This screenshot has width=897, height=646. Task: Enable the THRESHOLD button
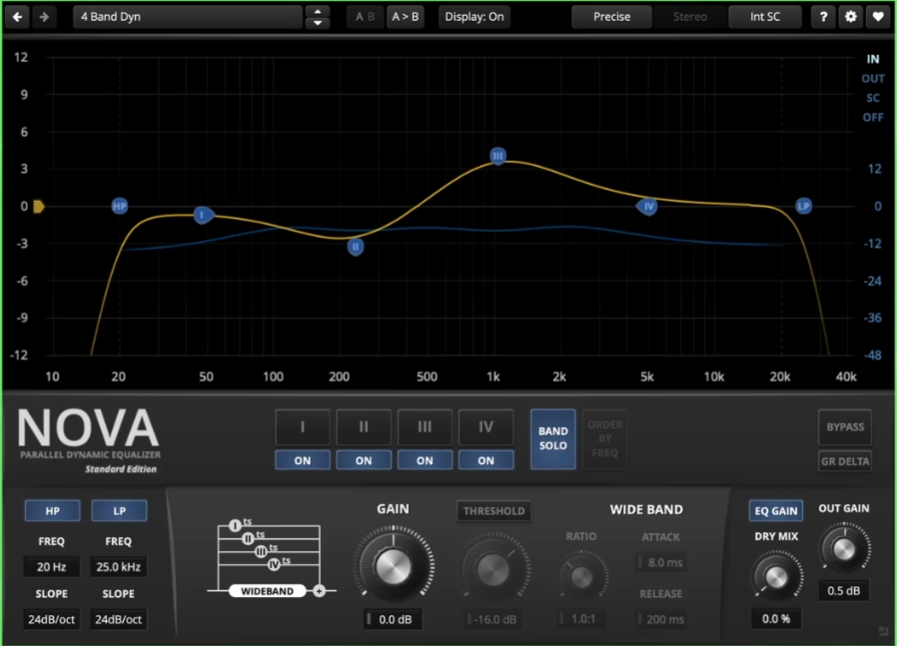point(494,511)
